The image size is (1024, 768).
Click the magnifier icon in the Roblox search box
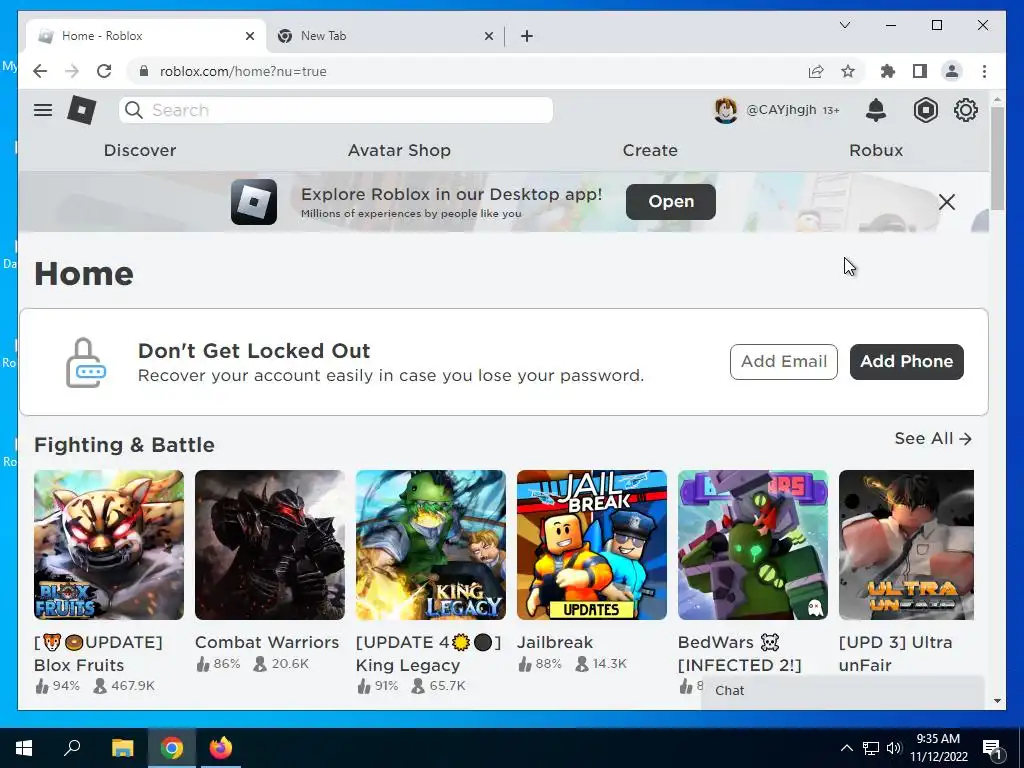(134, 110)
